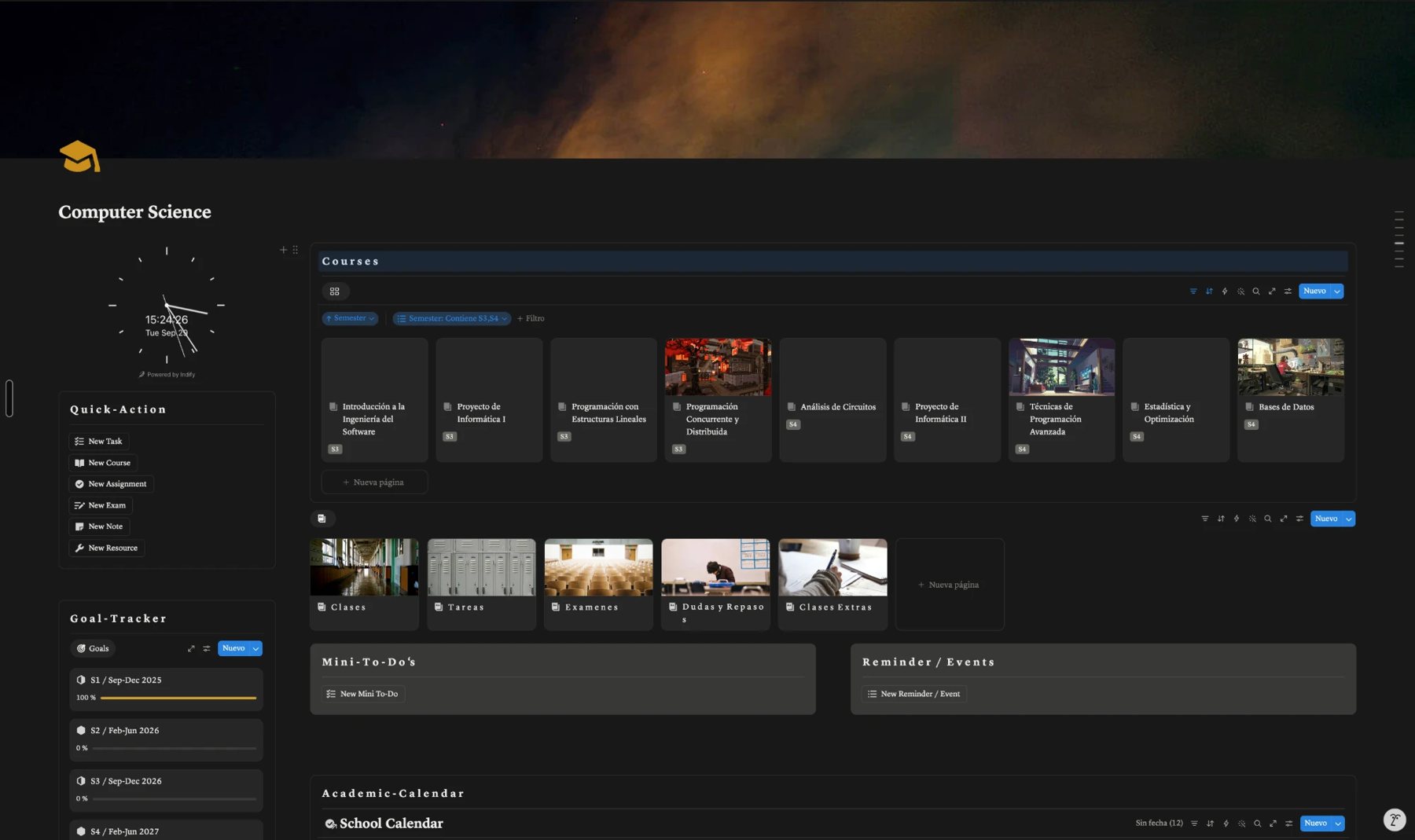Add a filter with the + Filtro button
The height and width of the screenshot is (840, 1415).
531,318
